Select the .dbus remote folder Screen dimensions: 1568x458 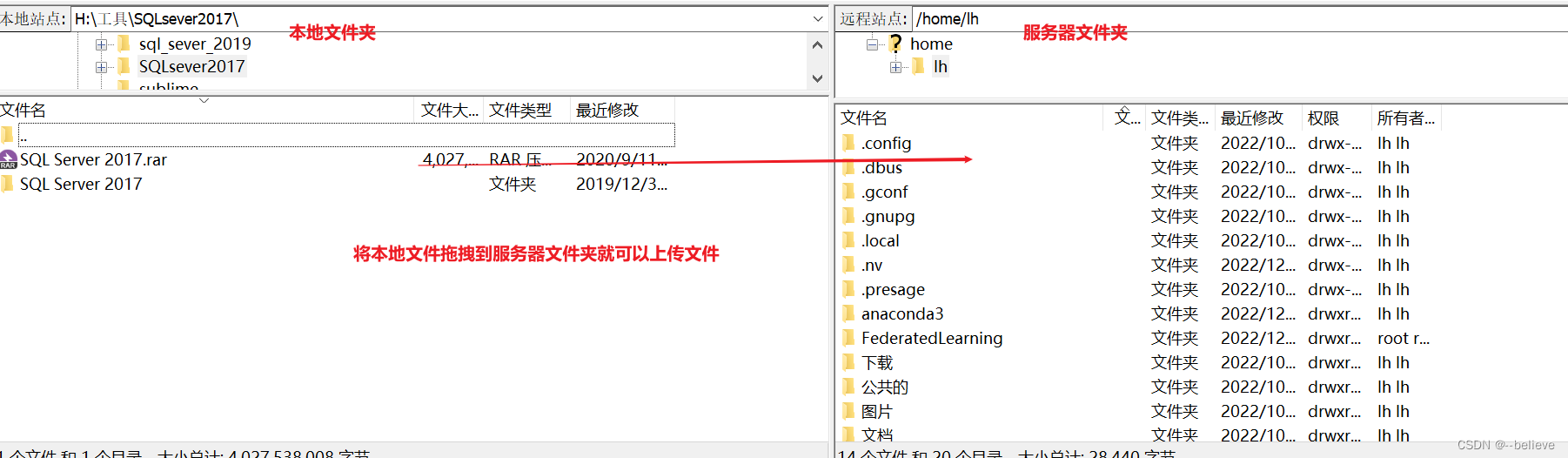coord(881,167)
